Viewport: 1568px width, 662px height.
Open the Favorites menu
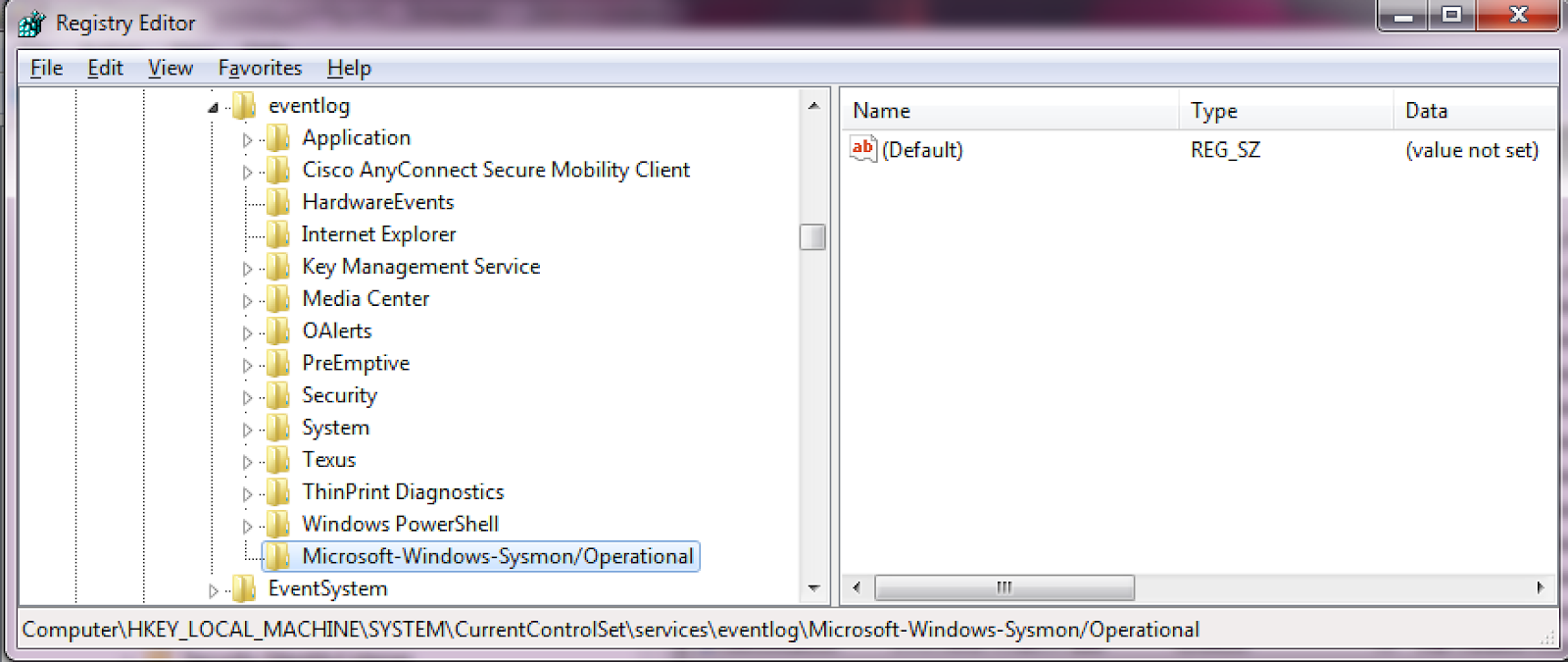pos(260,68)
